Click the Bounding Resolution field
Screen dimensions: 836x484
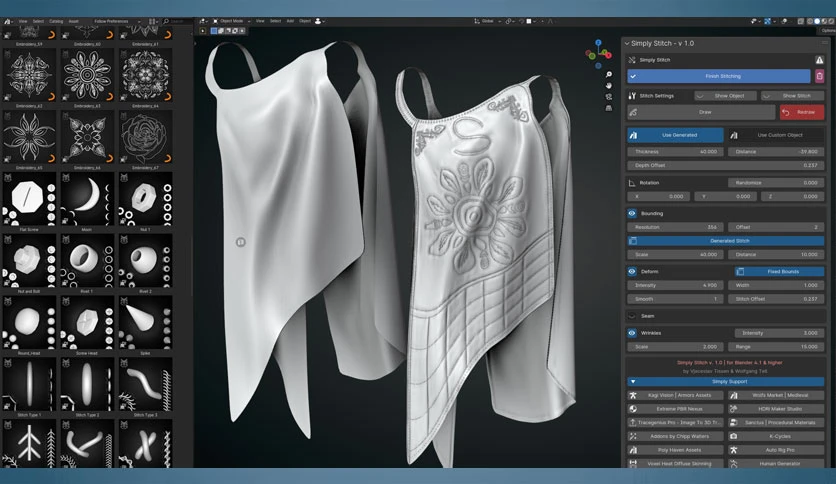tap(676, 227)
